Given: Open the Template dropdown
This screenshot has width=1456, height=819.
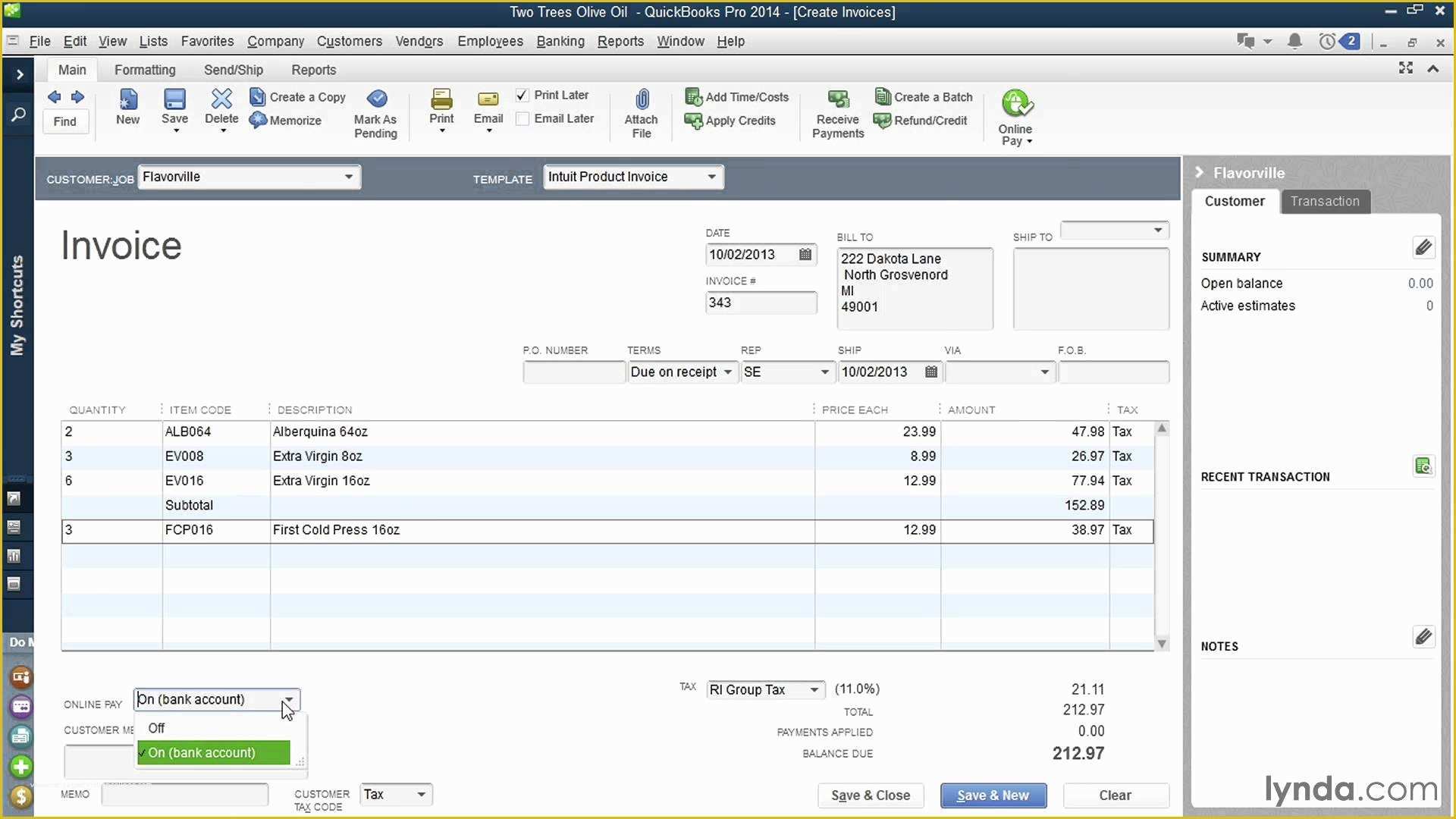Looking at the screenshot, I should click(711, 177).
